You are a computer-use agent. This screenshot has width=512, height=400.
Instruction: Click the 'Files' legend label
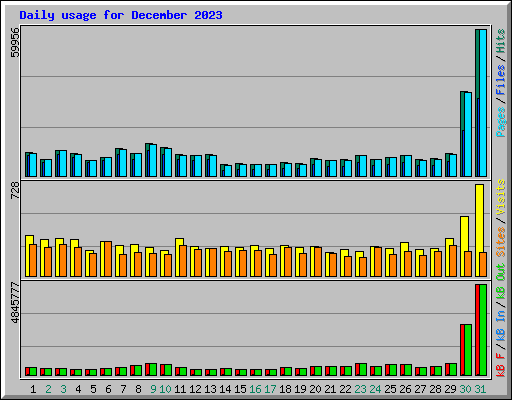[x=501, y=79]
